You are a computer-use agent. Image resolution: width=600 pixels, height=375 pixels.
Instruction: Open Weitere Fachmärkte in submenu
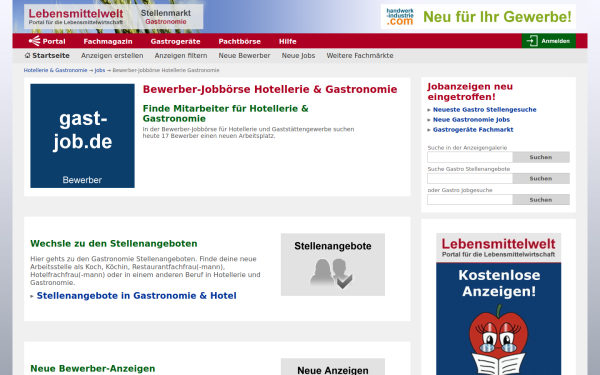pyautogui.click(x=360, y=55)
